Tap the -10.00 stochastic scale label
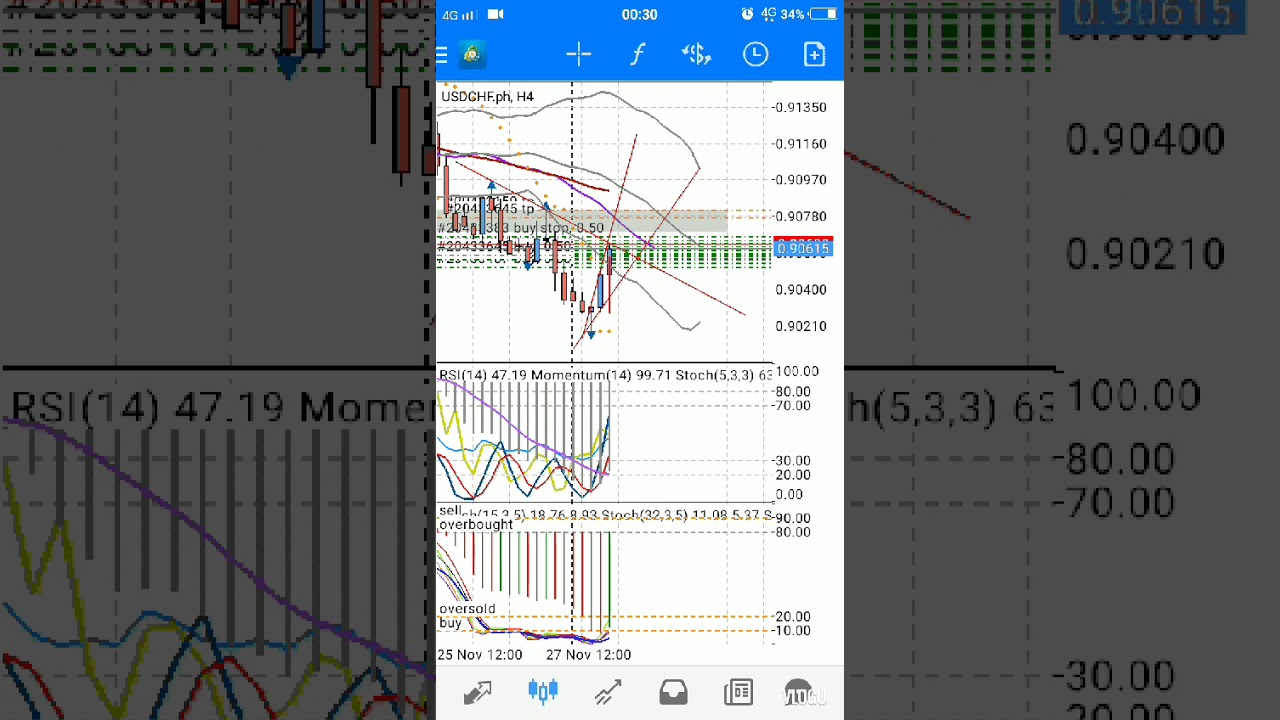Image resolution: width=1280 pixels, height=720 pixels. point(793,631)
